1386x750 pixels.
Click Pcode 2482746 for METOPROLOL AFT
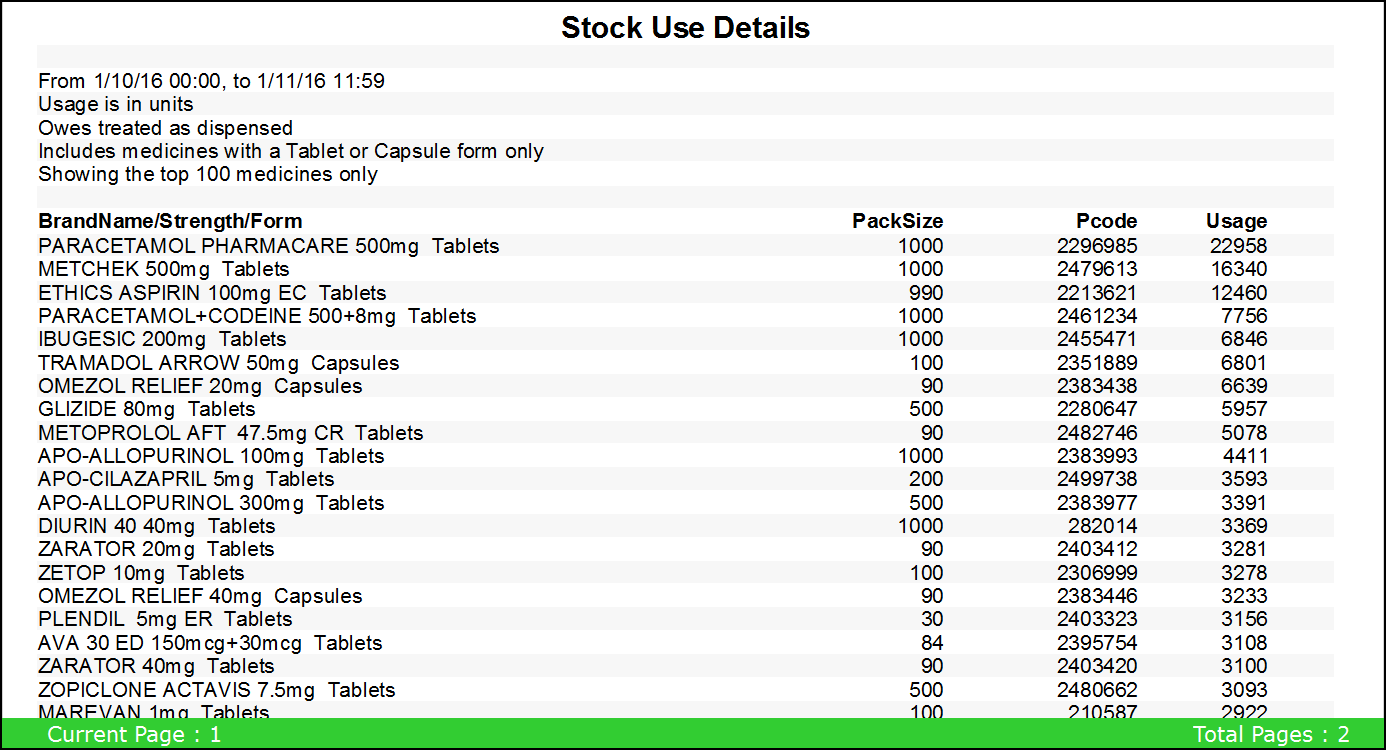tap(1097, 433)
